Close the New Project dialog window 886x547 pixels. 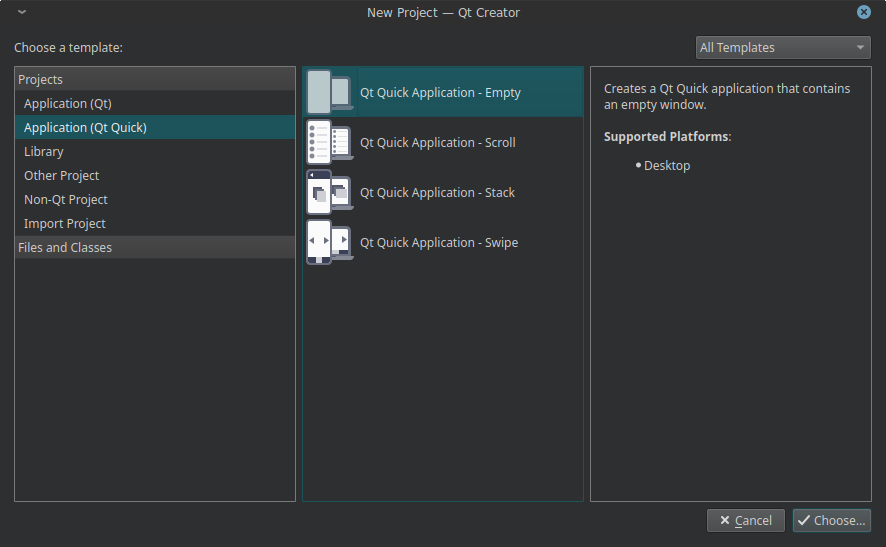[x=863, y=12]
